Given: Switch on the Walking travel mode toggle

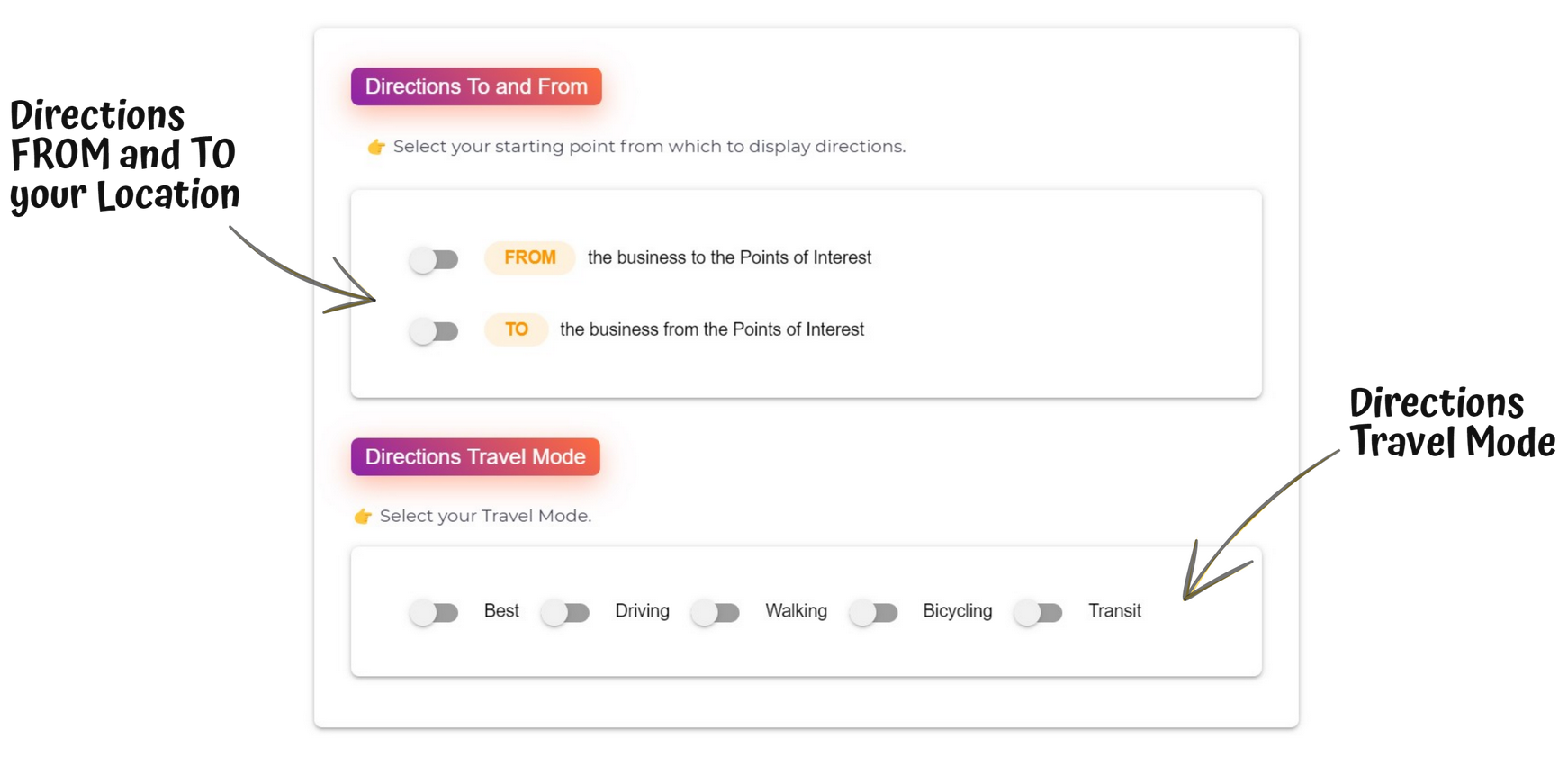Looking at the screenshot, I should tap(716, 613).
